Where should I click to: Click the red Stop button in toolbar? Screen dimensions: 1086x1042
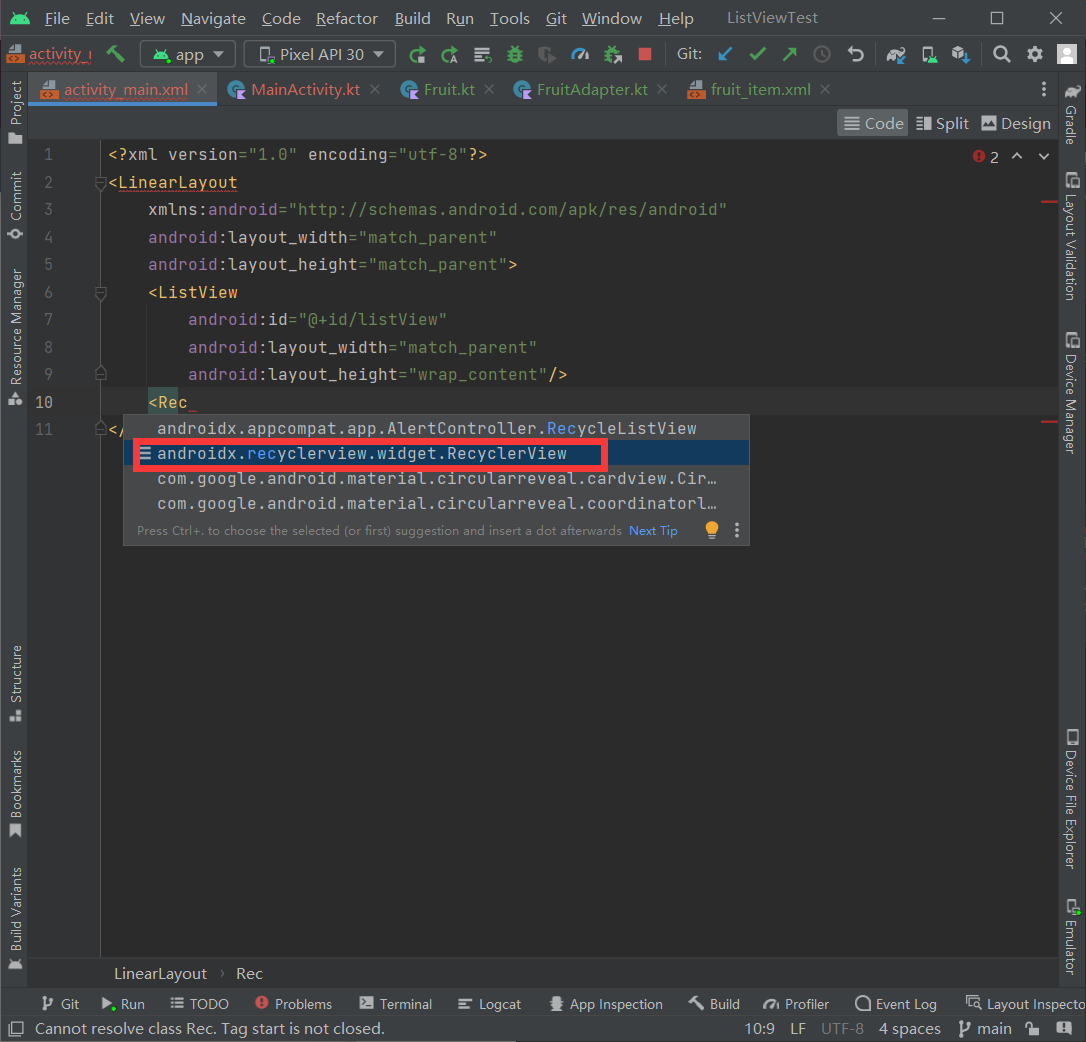[x=645, y=54]
